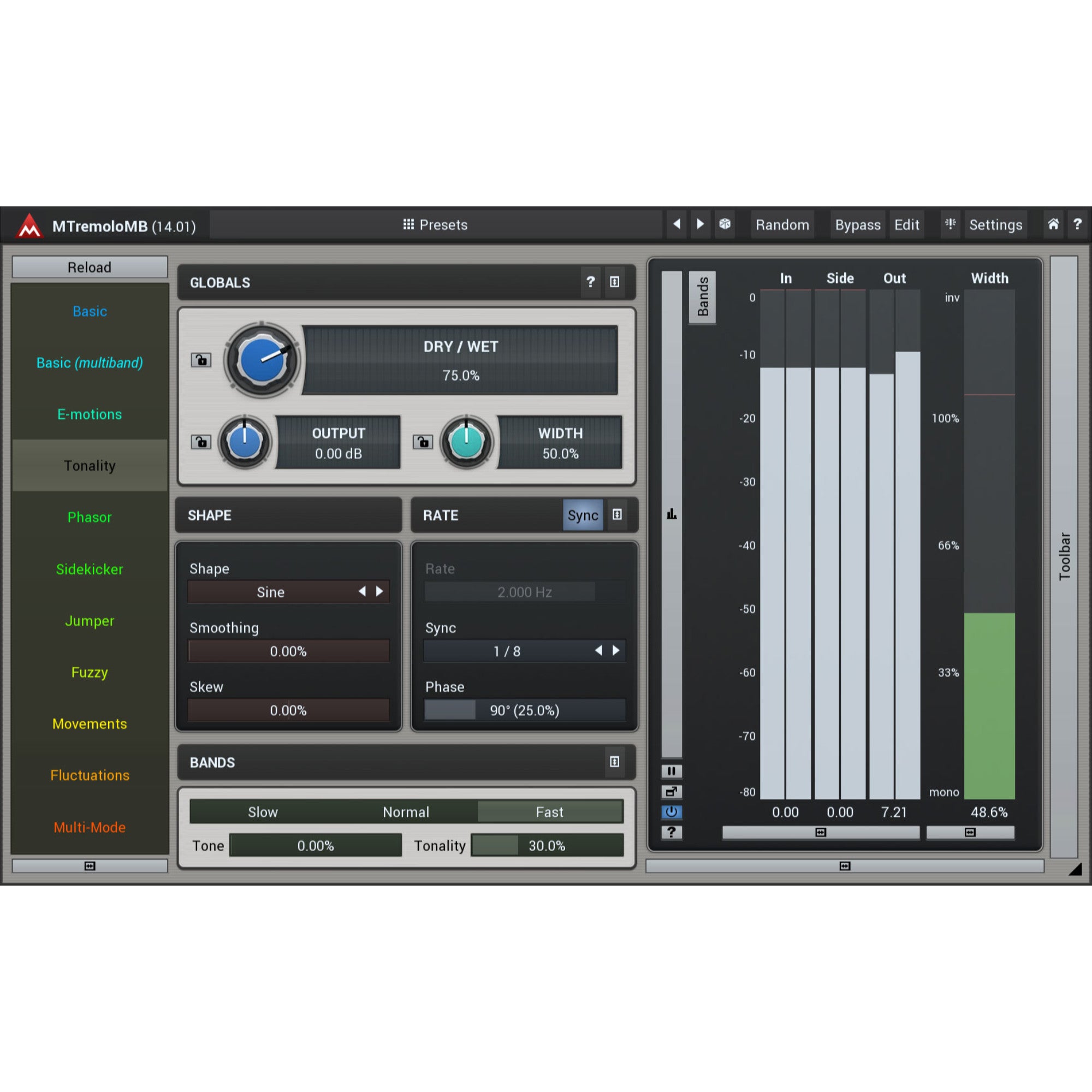Click the Width knob

(x=466, y=441)
